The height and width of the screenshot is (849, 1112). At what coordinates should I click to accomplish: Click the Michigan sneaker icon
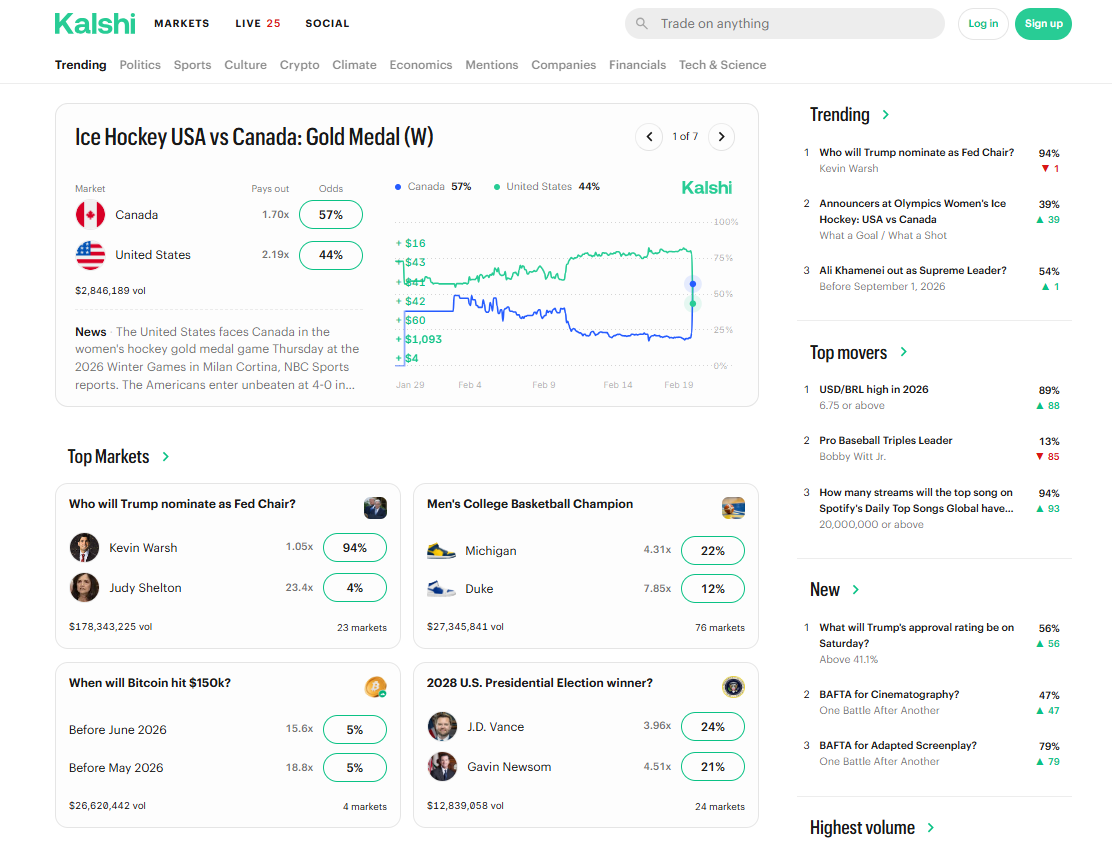point(441,550)
